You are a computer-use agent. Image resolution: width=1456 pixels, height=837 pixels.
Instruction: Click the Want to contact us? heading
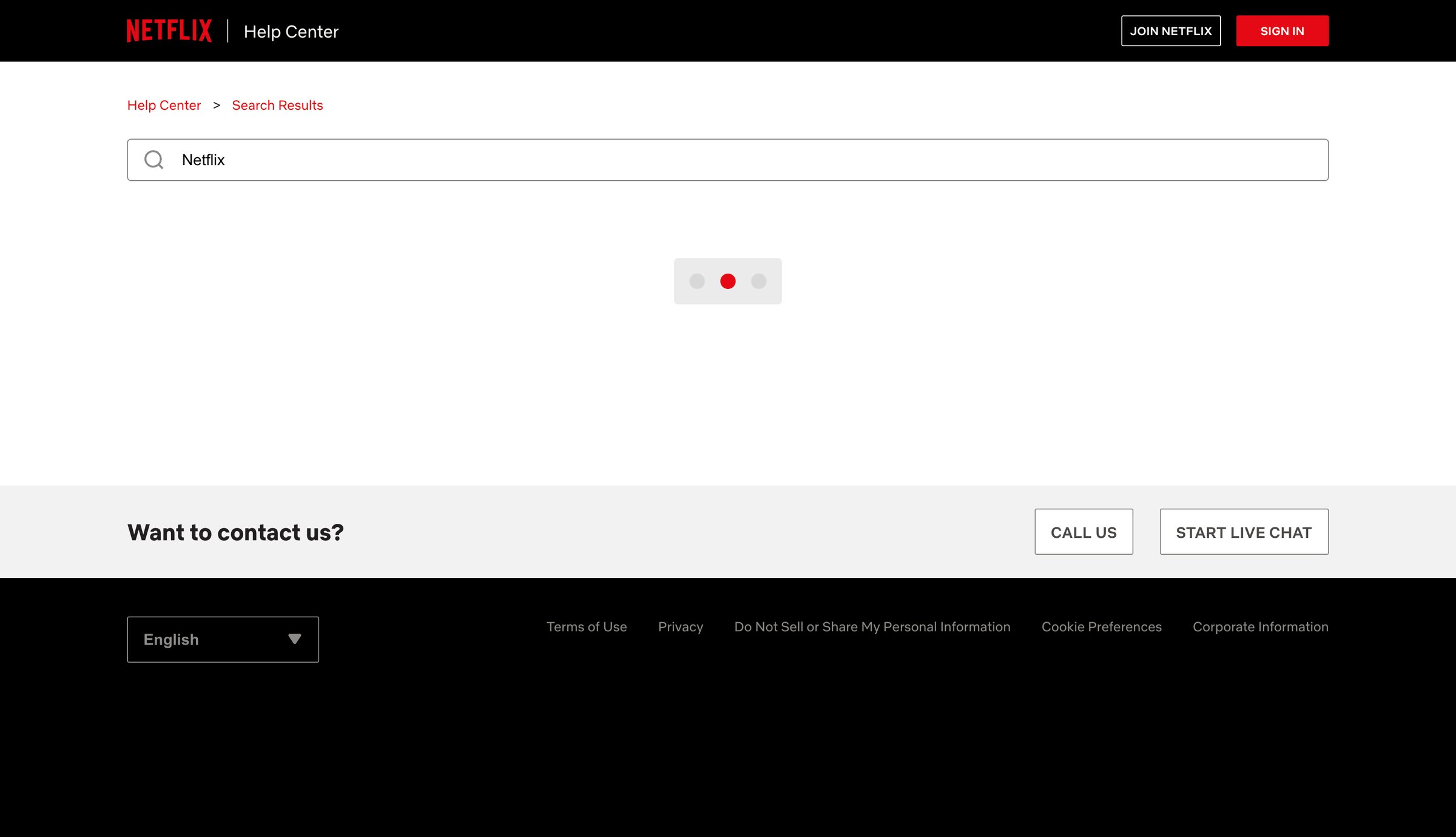[x=235, y=532]
